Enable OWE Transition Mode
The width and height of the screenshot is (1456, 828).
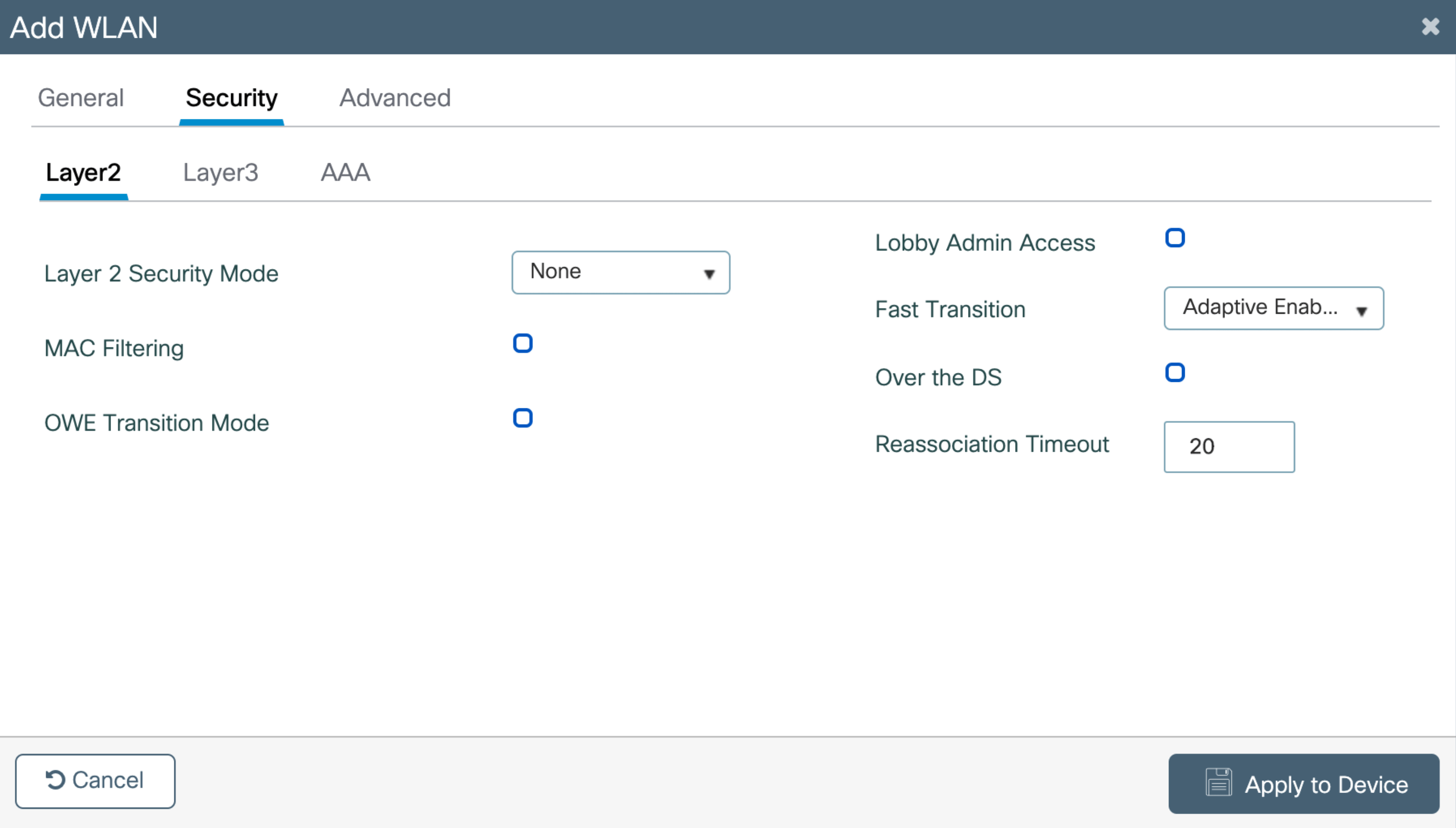pyautogui.click(x=522, y=418)
